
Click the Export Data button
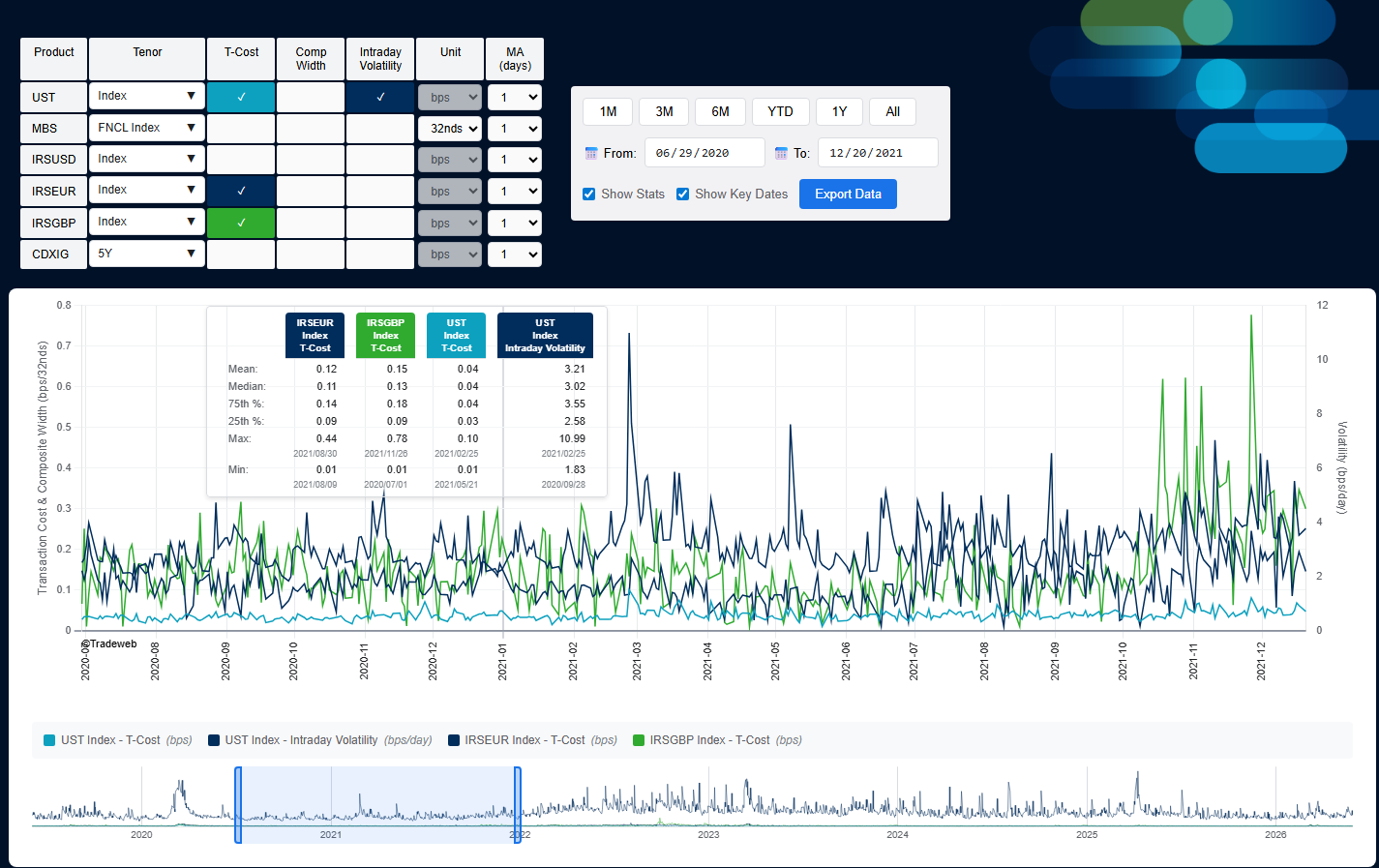pos(848,194)
